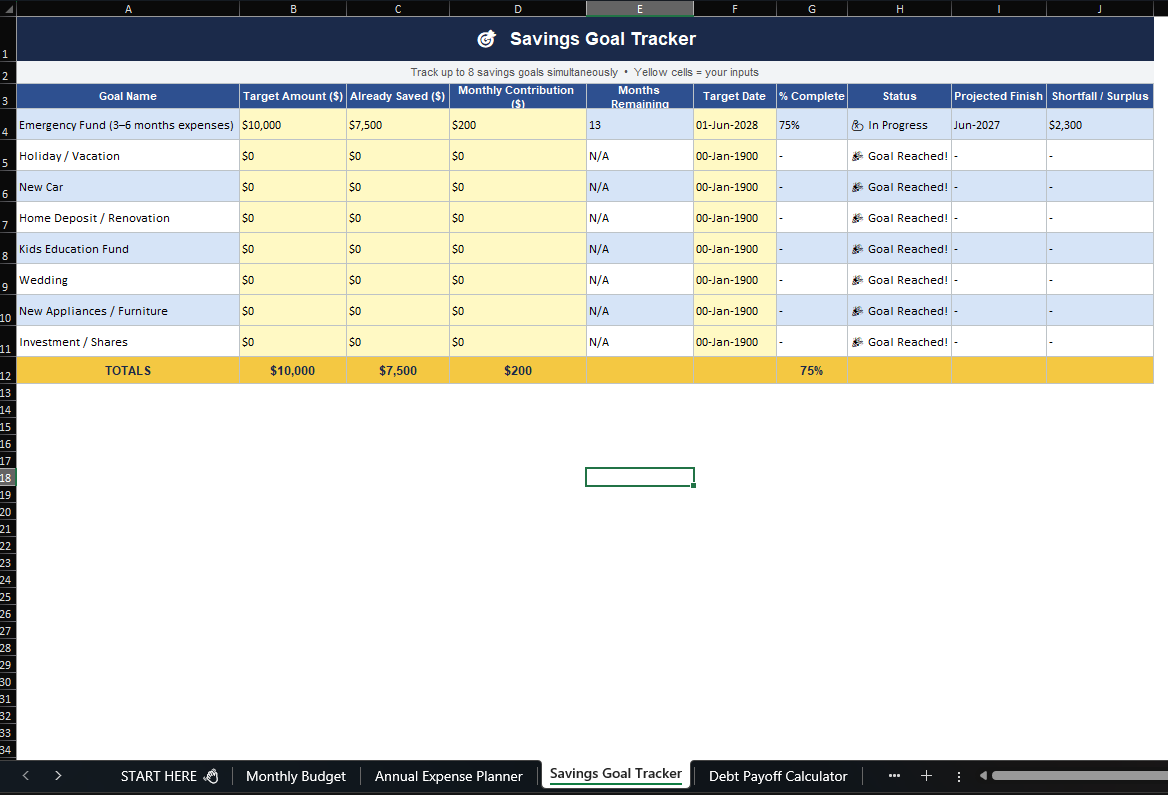This screenshot has width=1168, height=795.
Task: Select the Savings Goal Tracker tab
Action: coord(615,773)
